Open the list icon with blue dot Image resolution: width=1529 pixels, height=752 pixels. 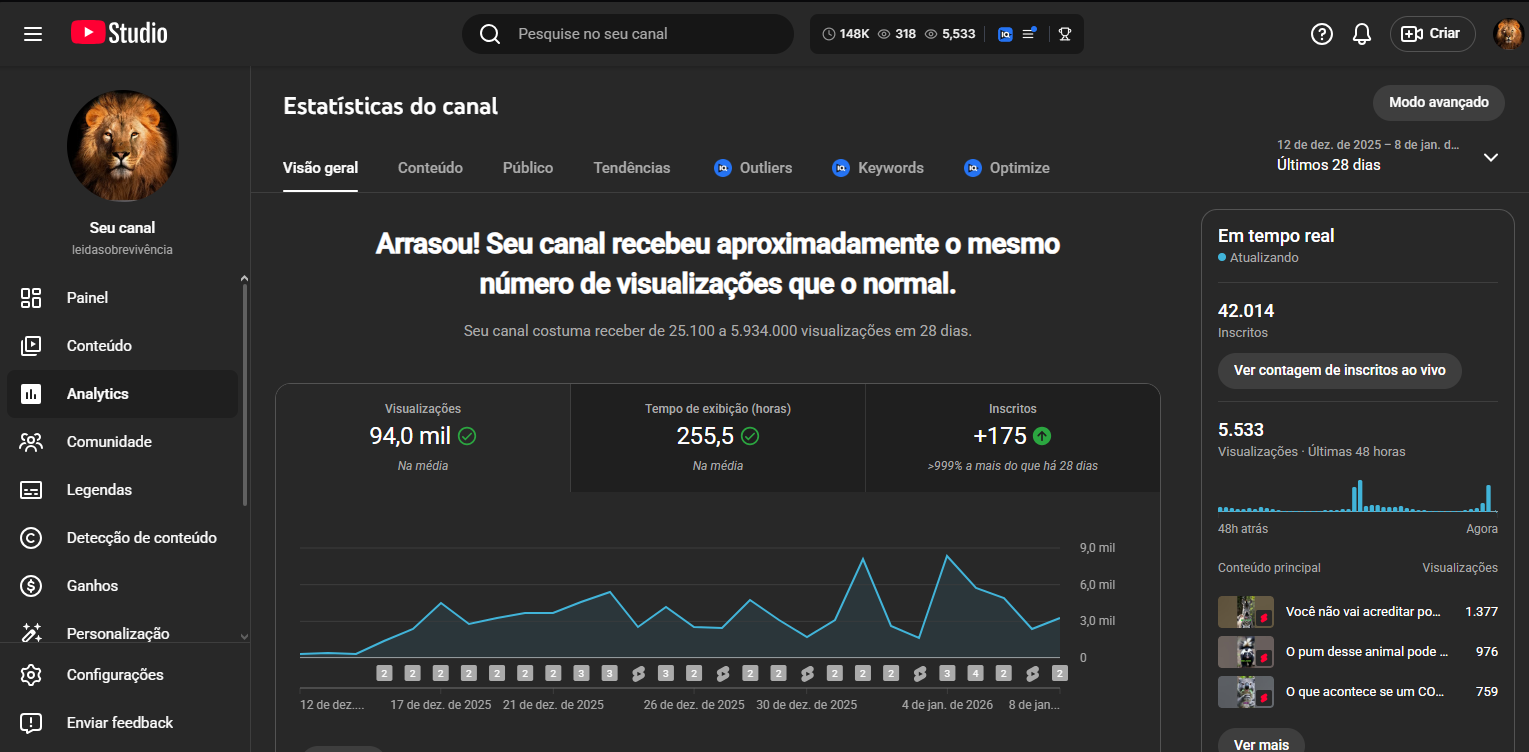click(x=1029, y=34)
